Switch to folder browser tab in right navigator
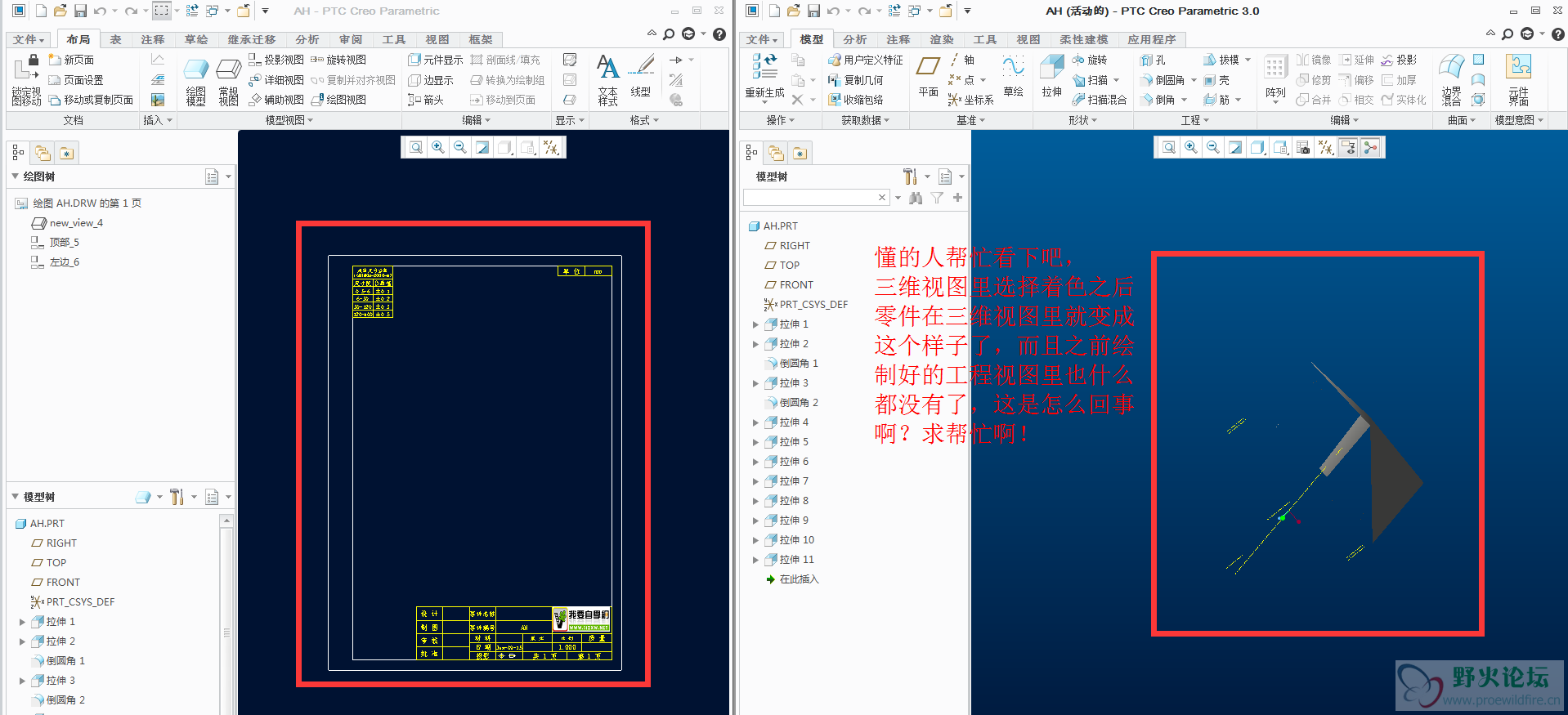The height and width of the screenshot is (715, 1568). 776,153
